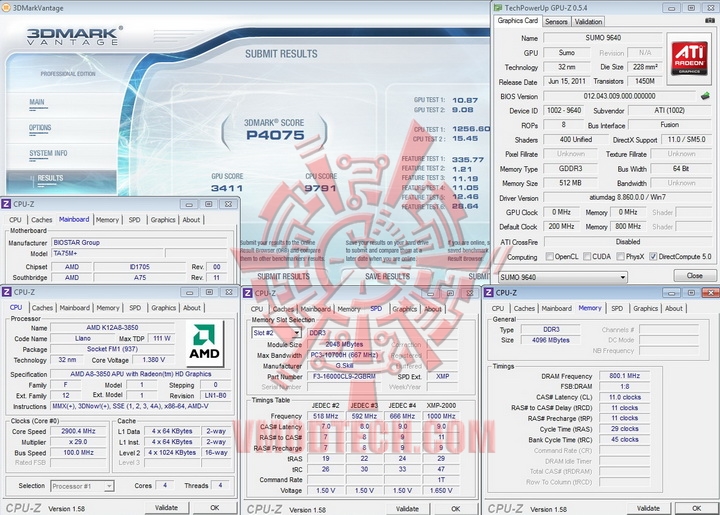720x515 pixels.
Task: Click the GPU score 3411
Action: [227, 188]
